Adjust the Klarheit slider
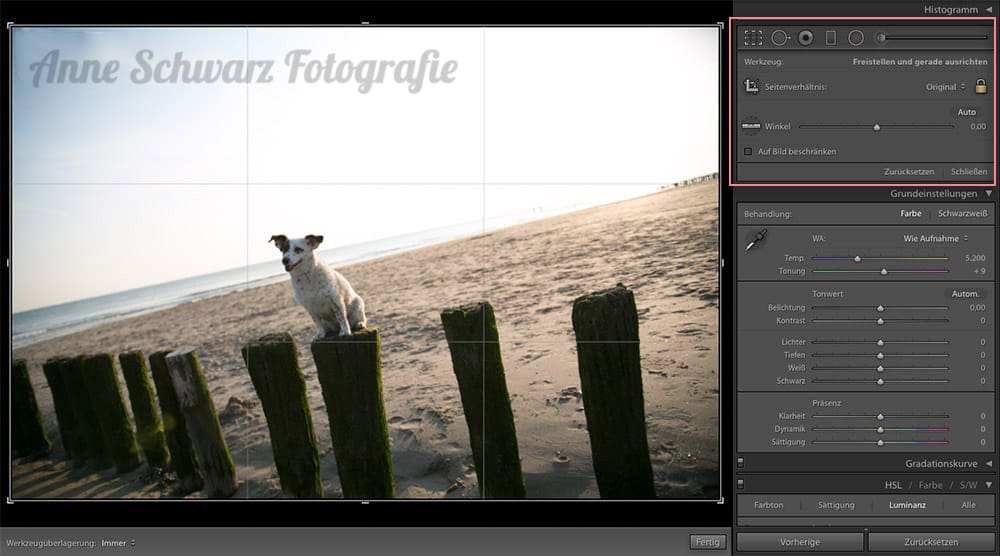The width and height of the screenshot is (1000, 556). coord(880,416)
